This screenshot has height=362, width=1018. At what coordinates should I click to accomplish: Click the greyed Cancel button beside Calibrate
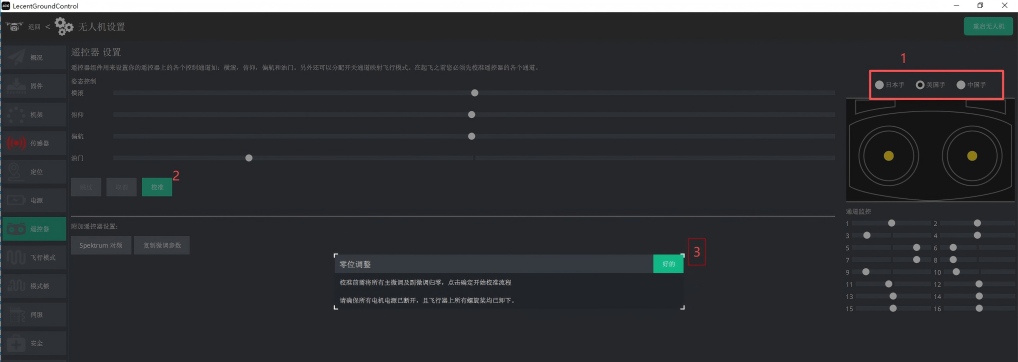[x=121, y=187]
